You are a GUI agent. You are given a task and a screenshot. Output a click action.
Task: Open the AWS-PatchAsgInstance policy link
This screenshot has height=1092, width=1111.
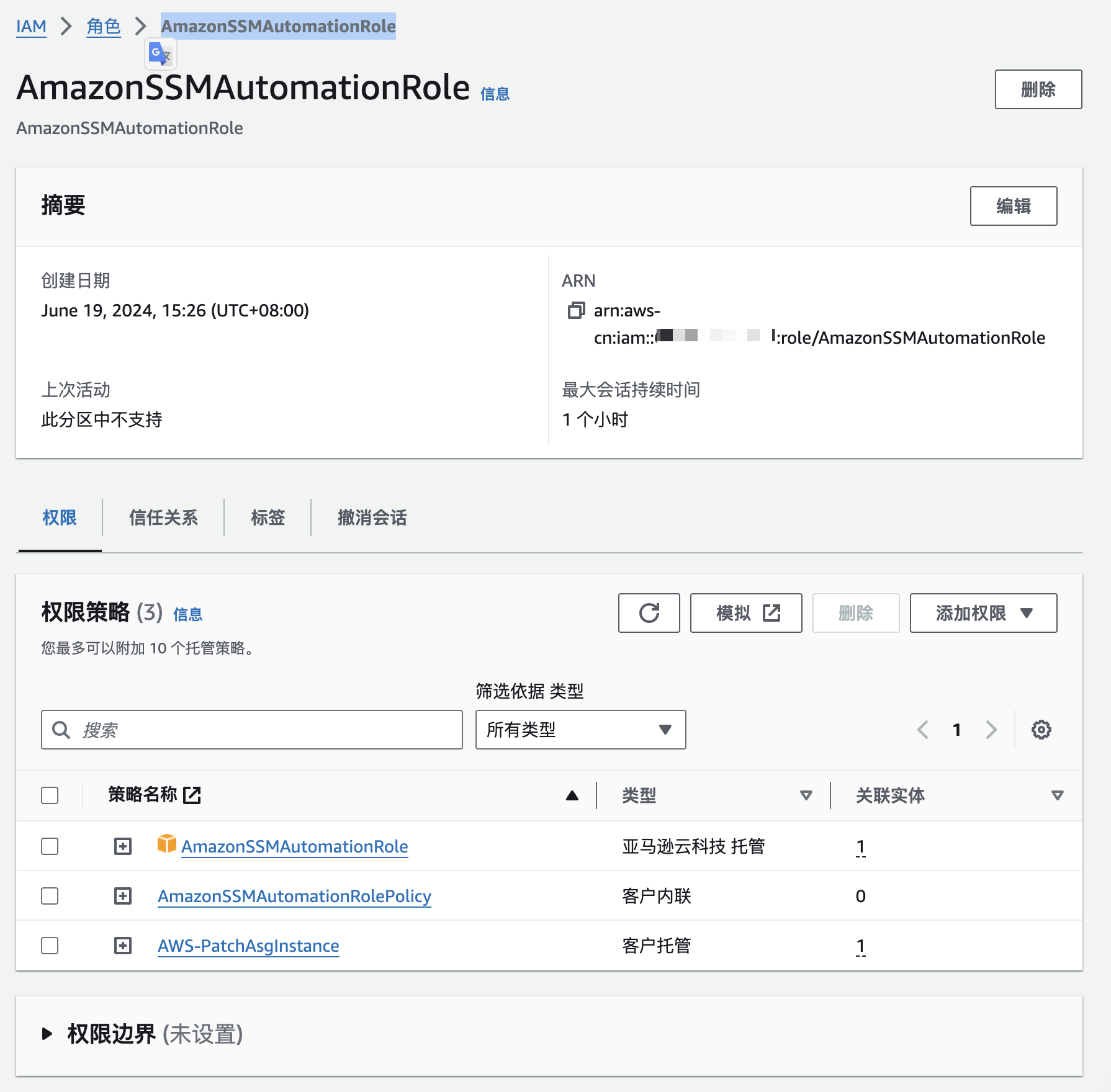pyautogui.click(x=248, y=946)
